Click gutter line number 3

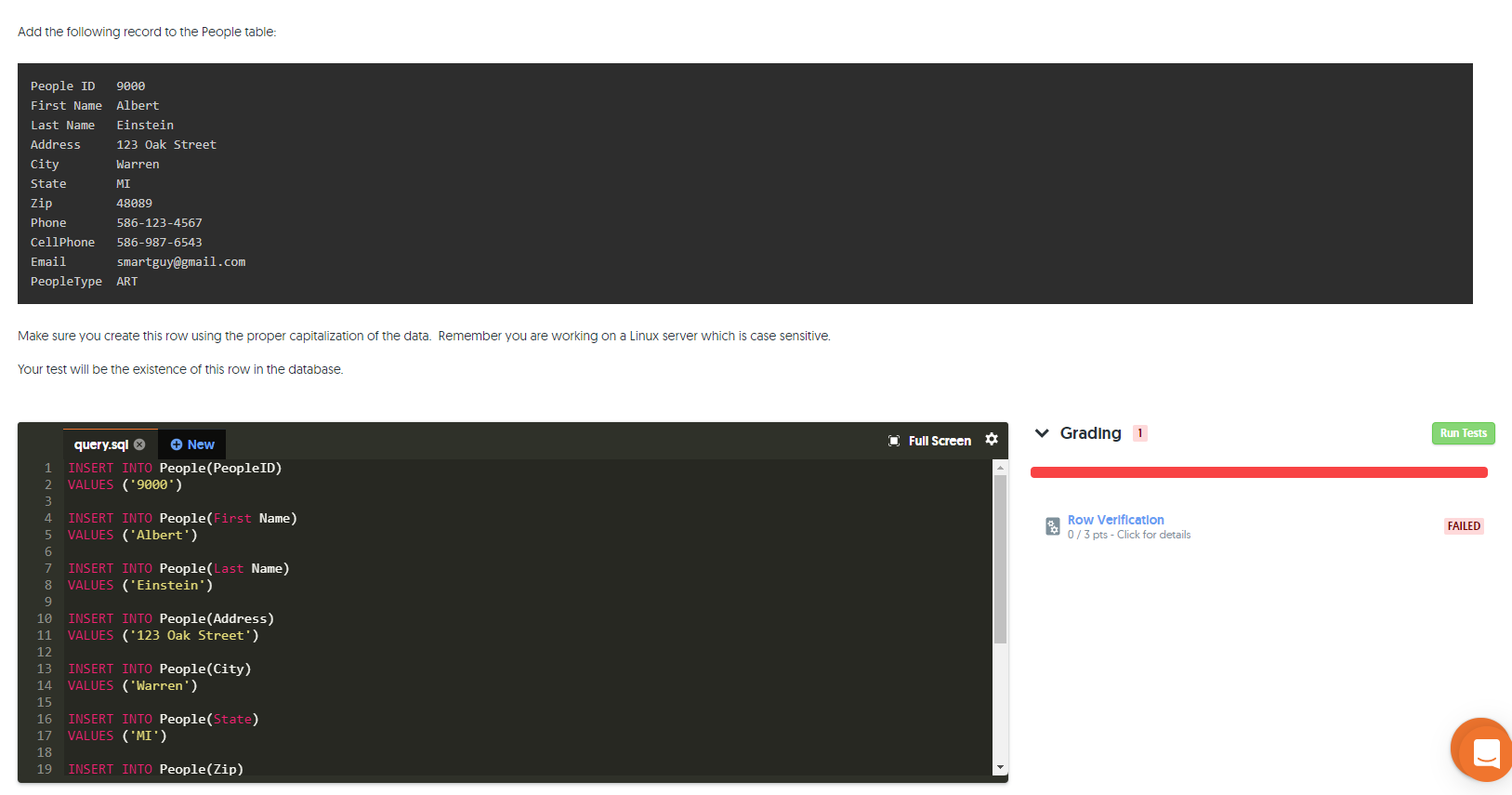click(x=48, y=501)
